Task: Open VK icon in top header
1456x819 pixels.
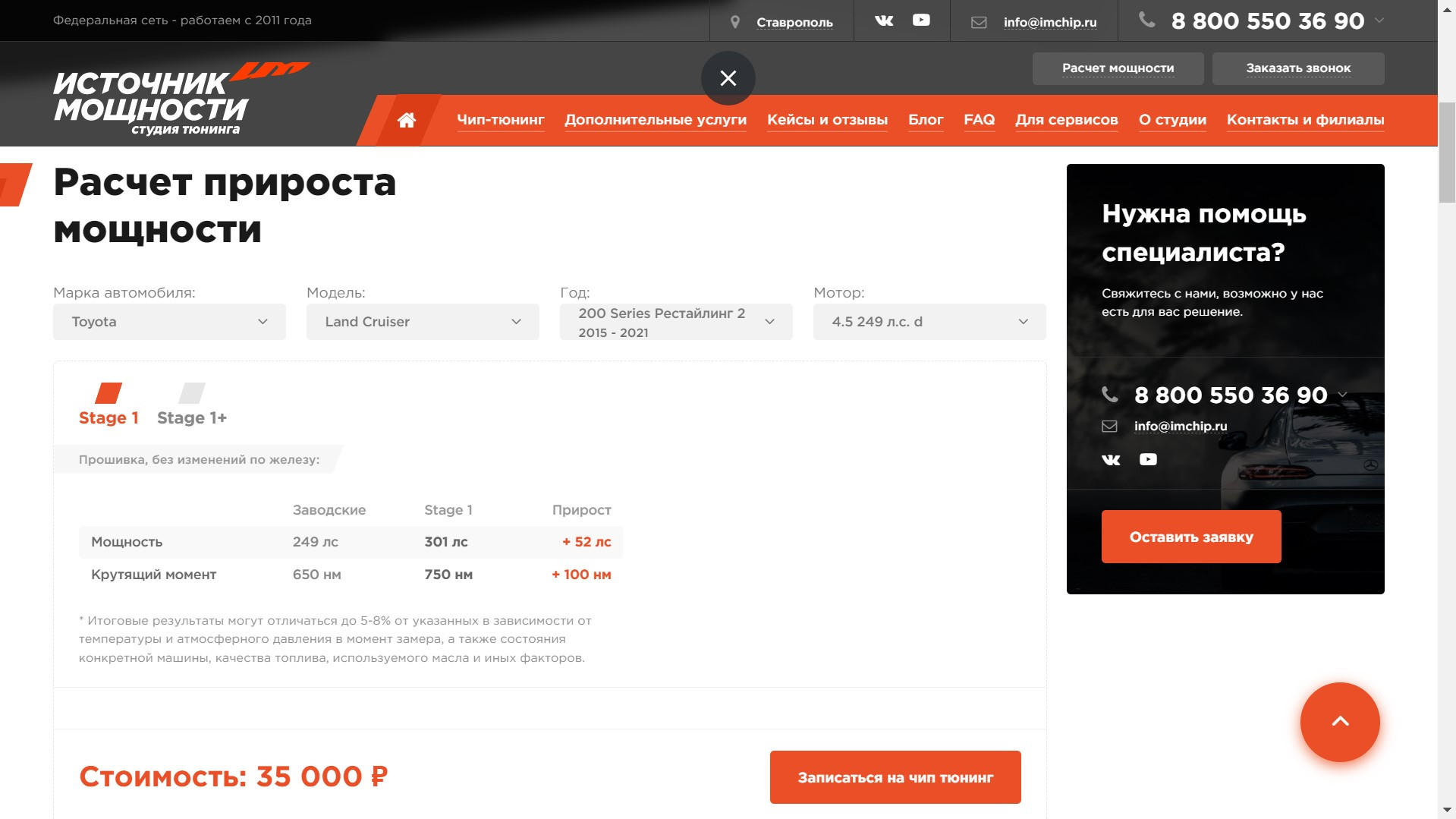Action: click(884, 20)
